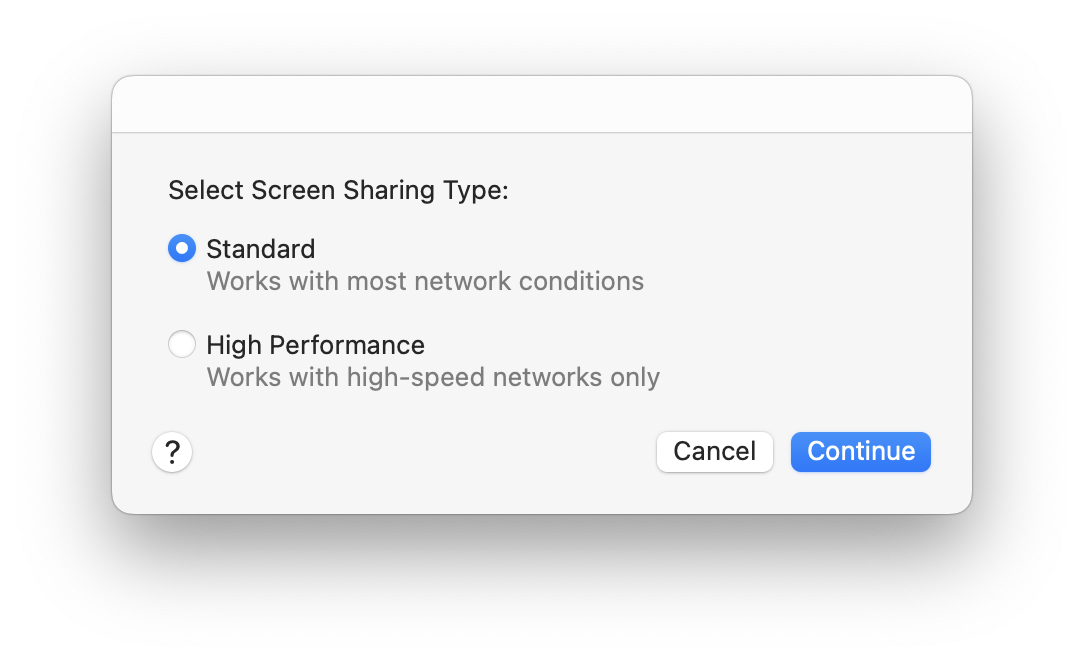Viewport: 1084px width, 662px height.
Task: Click the highlighted default Continue action
Action: pyautogui.click(x=860, y=452)
